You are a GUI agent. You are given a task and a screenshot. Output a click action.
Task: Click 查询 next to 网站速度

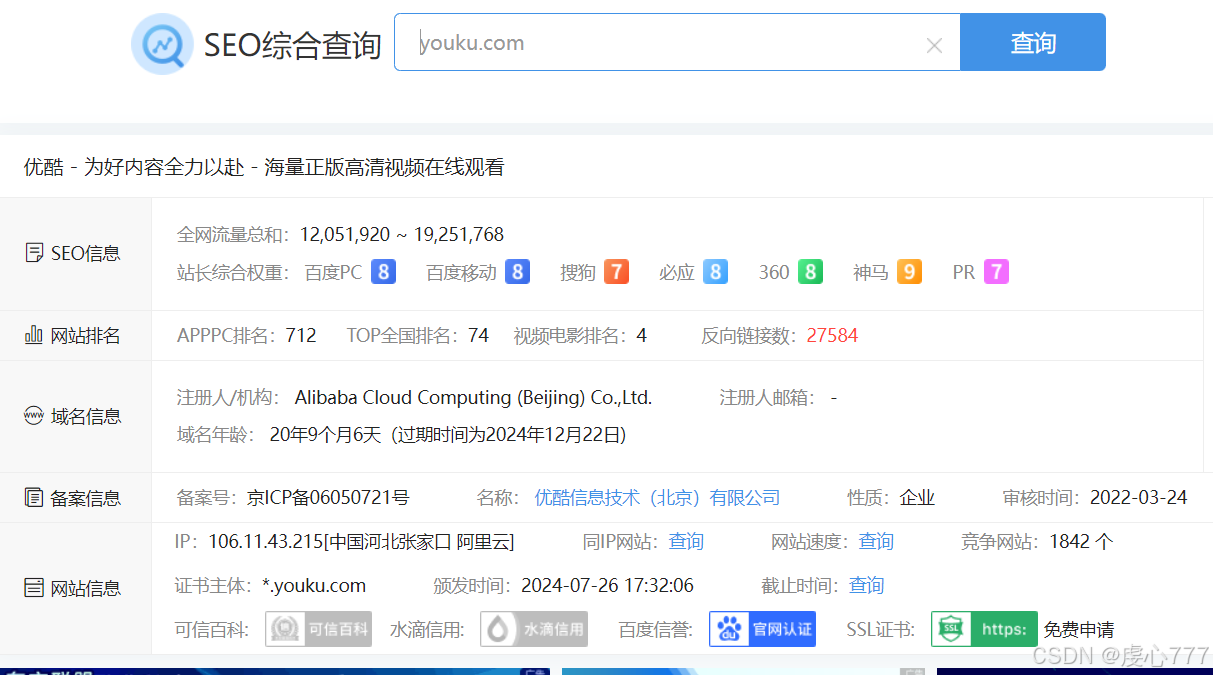click(x=876, y=542)
